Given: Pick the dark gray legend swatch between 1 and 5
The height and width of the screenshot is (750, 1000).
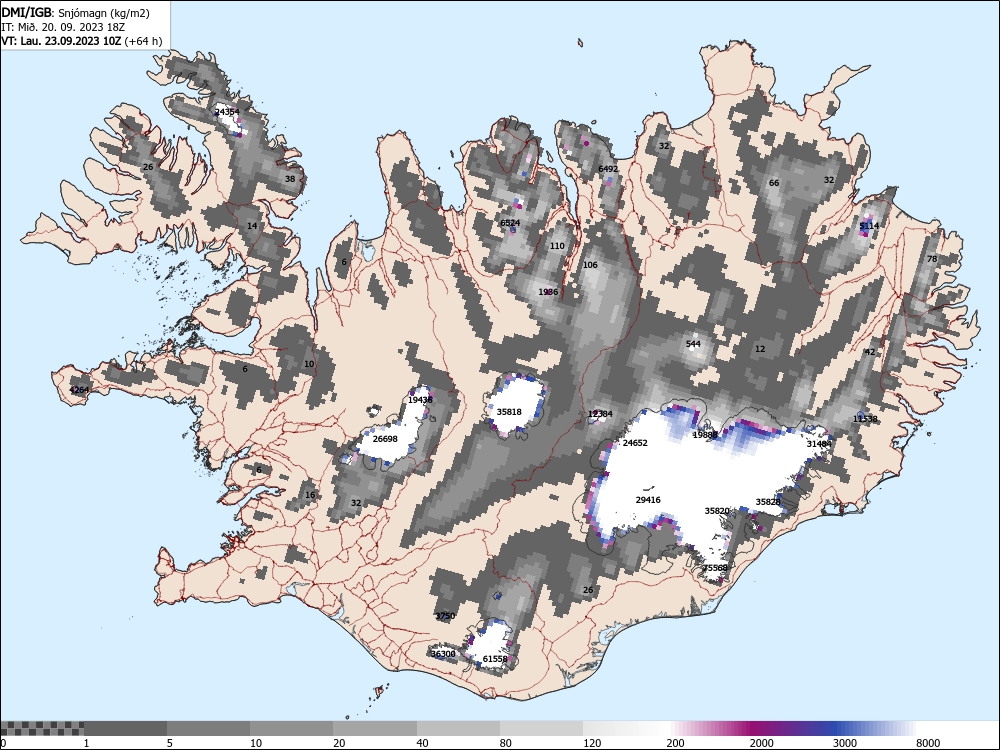Looking at the screenshot, I should [x=125, y=728].
